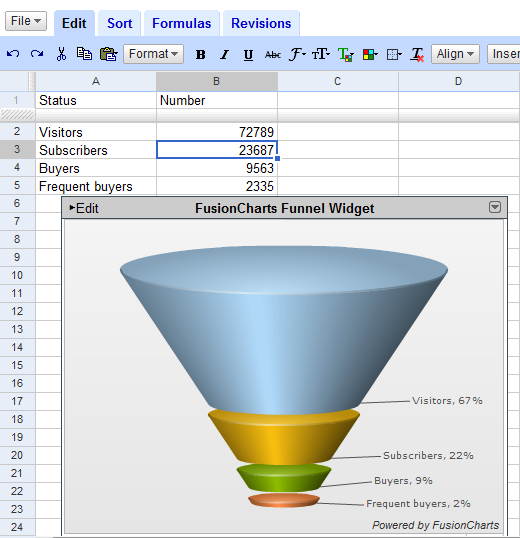The image size is (520, 538).
Task: Open the Insert dropdown
Action: point(504,54)
